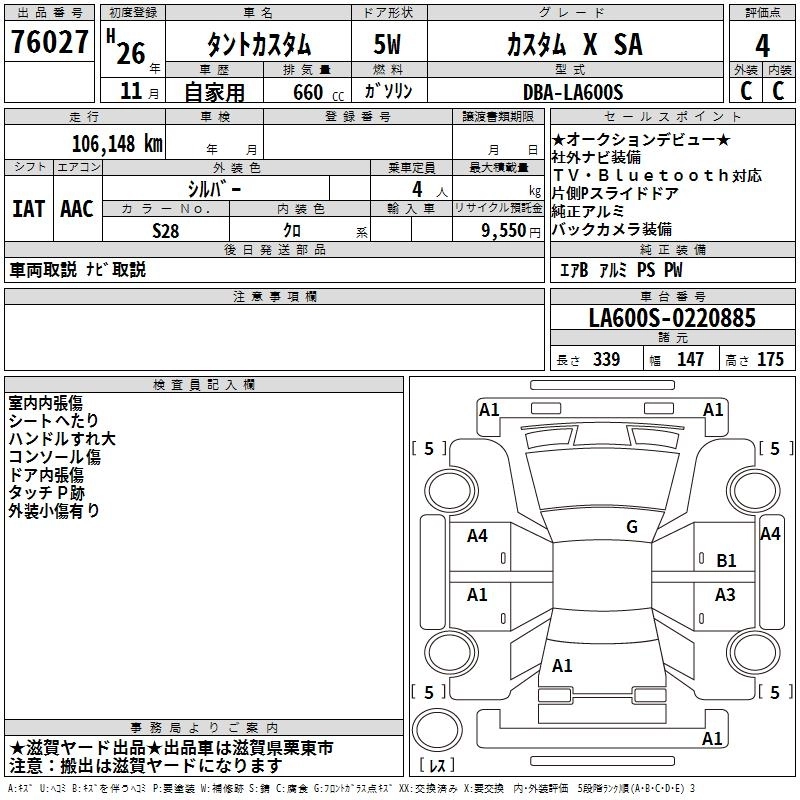Select ★オークションデビュー★ sales point
800x800 pixels.
(641, 139)
